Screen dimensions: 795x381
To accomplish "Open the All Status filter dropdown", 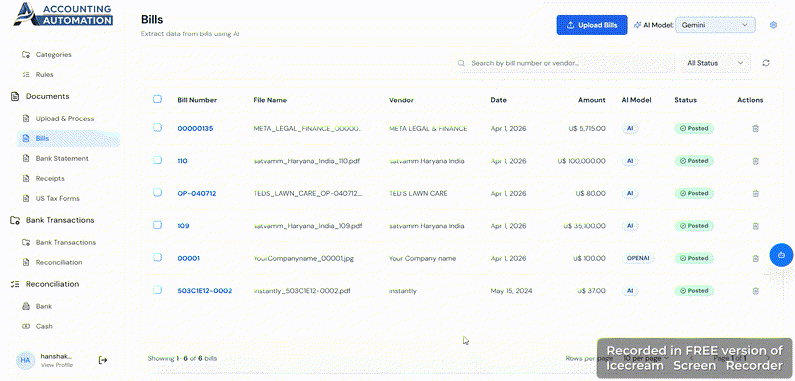I will [x=716, y=63].
